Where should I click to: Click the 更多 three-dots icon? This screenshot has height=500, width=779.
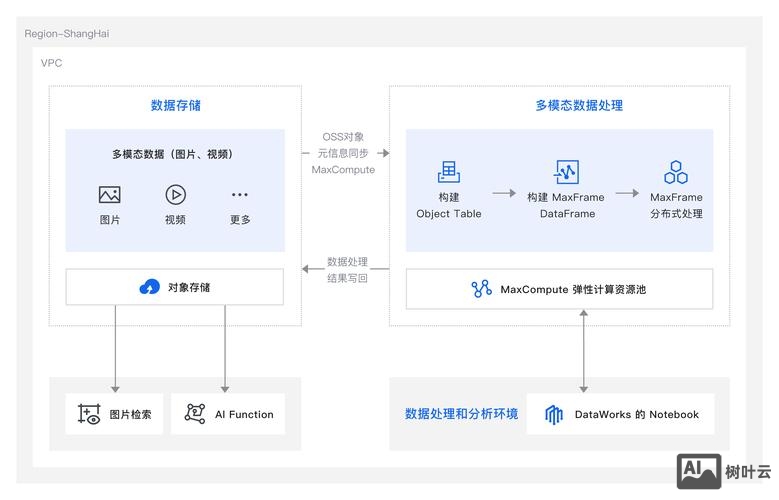(x=239, y=194)
